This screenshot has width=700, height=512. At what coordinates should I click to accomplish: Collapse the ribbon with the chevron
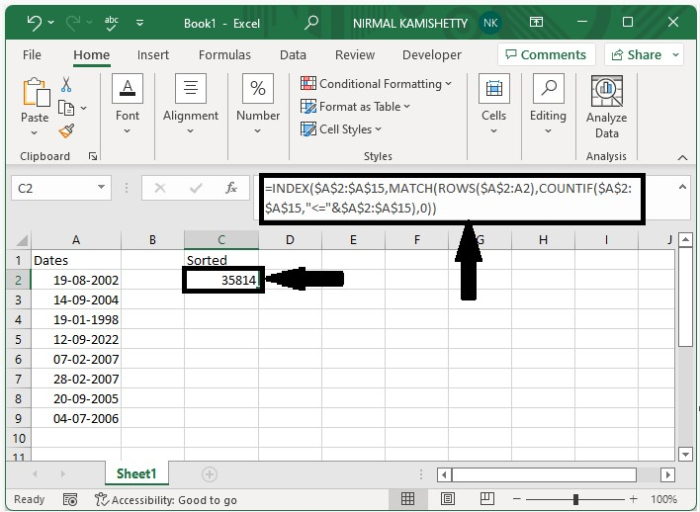[682, 157]
